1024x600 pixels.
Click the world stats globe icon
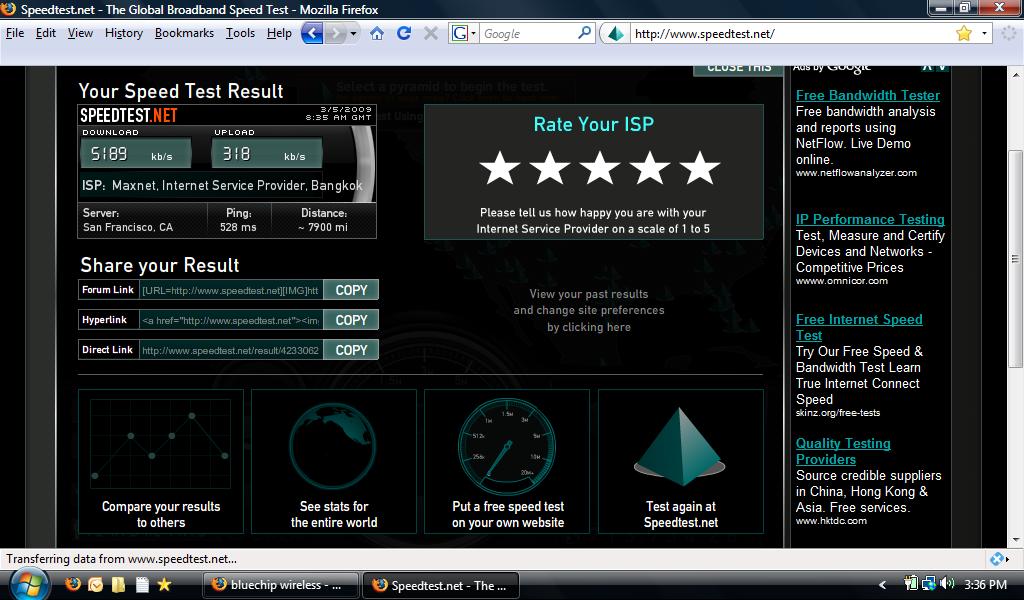pos(333,447)
